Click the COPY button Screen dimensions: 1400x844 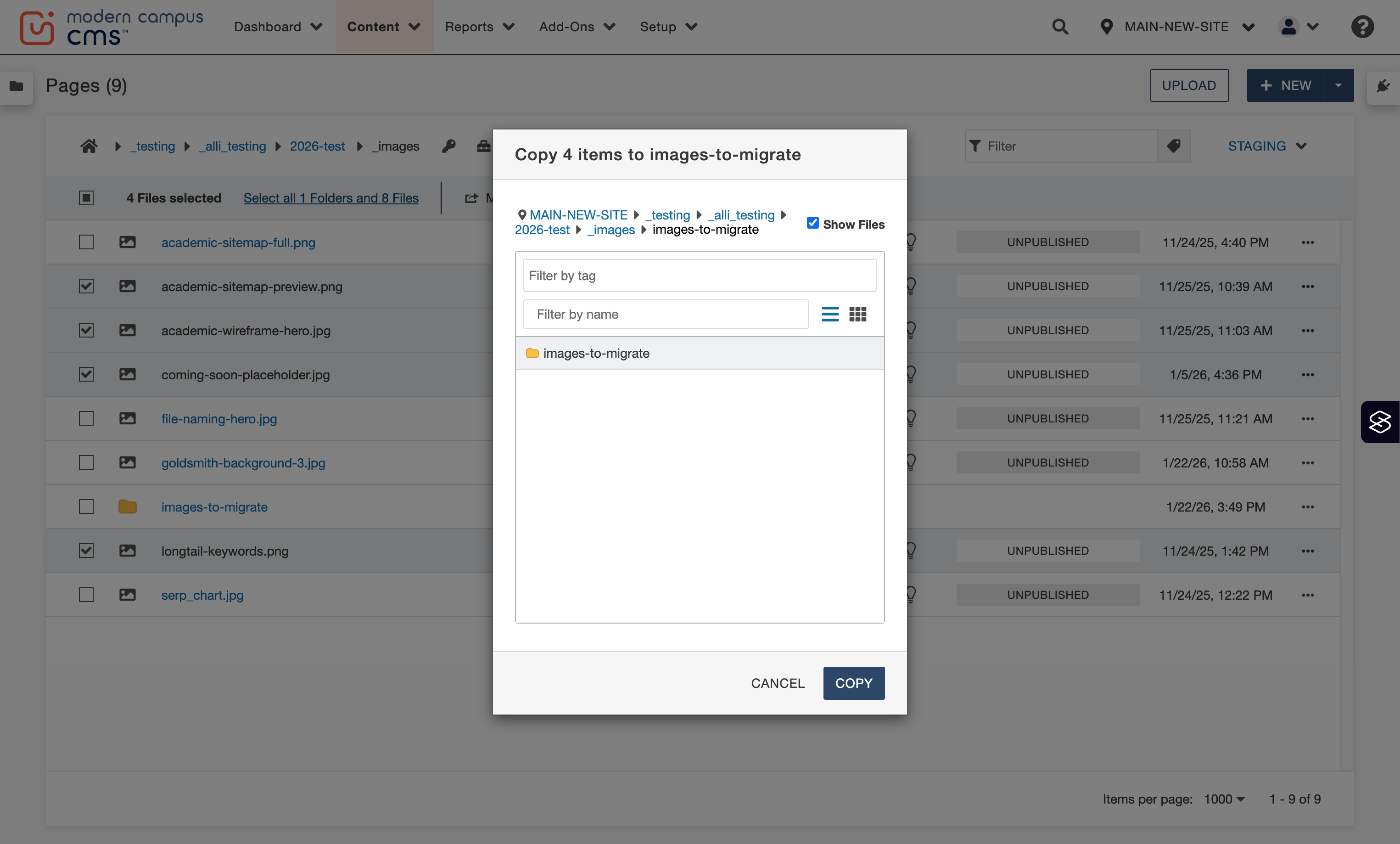click(x=853, y=683)
